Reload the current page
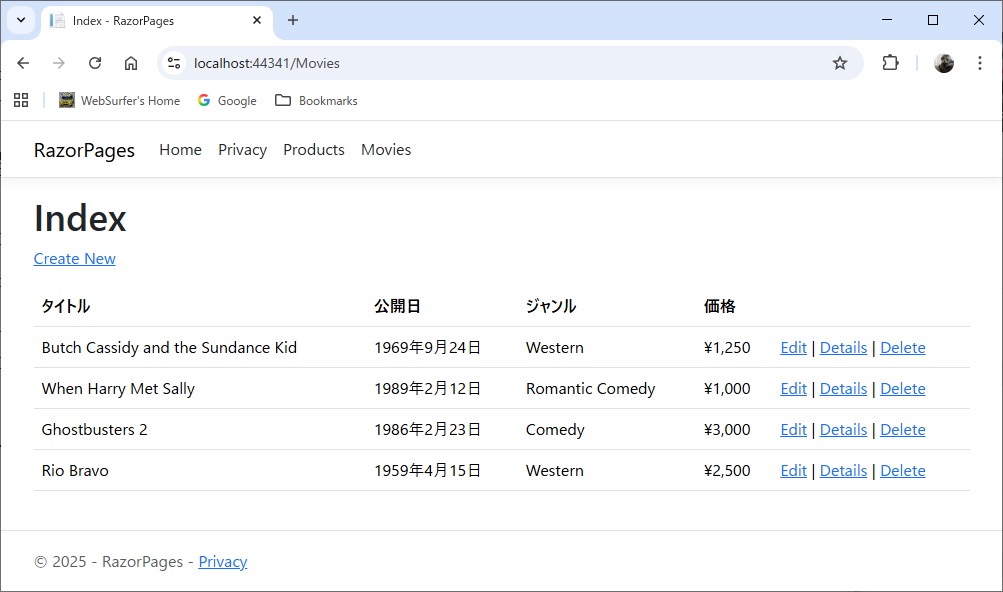Screen dimensions: 1003x592 pos(95,62)
